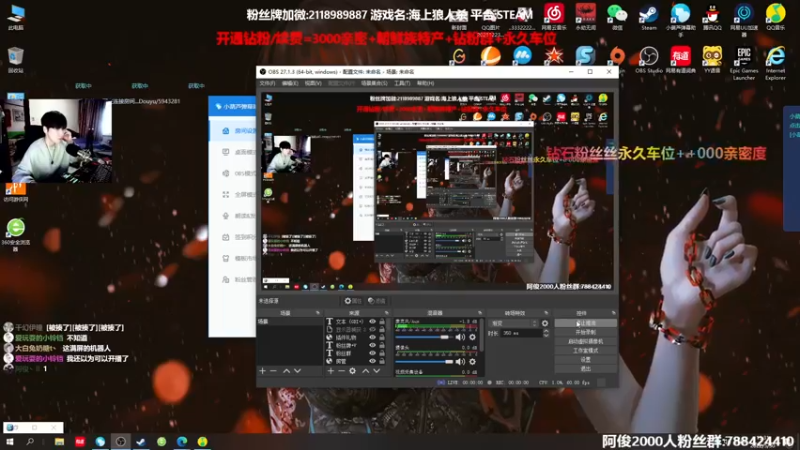Click the 停止推流 streaming button

click(x=585, y=323)
